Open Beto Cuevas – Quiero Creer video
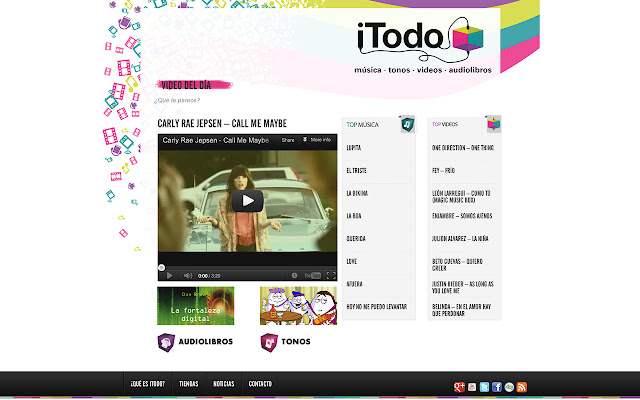Image resolution: width=640 pixels, height=400 pixels. tap(457, 265)
